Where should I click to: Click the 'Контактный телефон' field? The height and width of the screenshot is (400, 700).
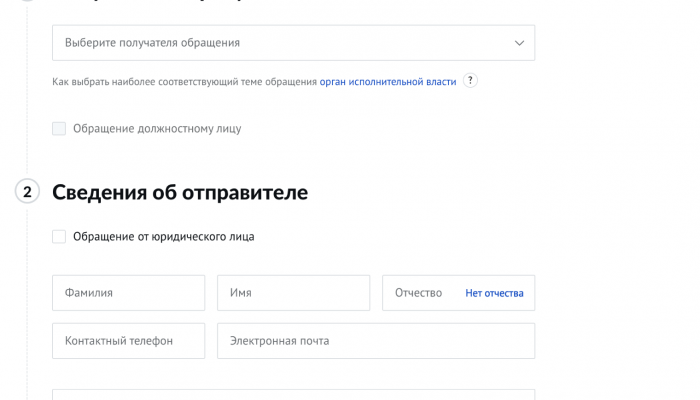(128, 341)
